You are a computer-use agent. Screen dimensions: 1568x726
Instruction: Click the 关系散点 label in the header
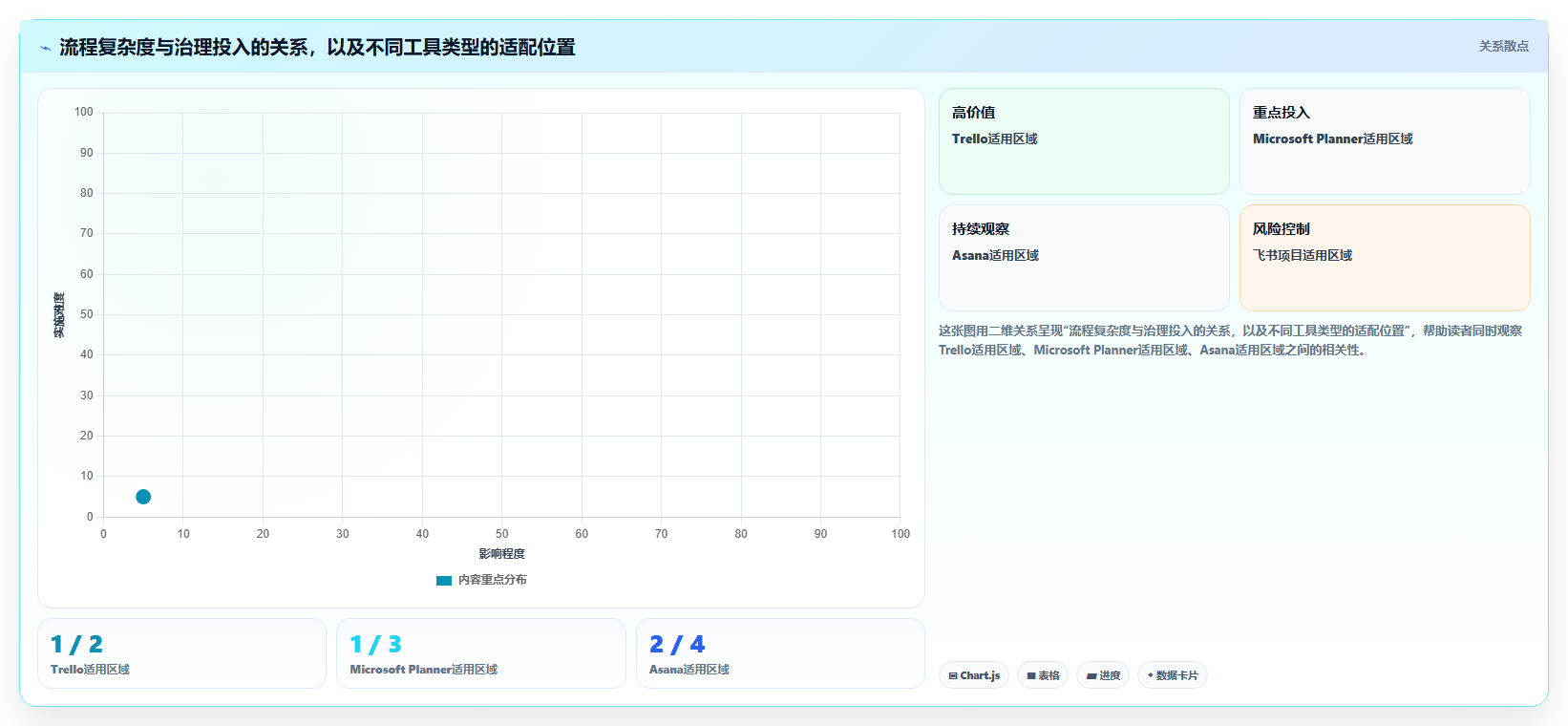click(1503, 46)
